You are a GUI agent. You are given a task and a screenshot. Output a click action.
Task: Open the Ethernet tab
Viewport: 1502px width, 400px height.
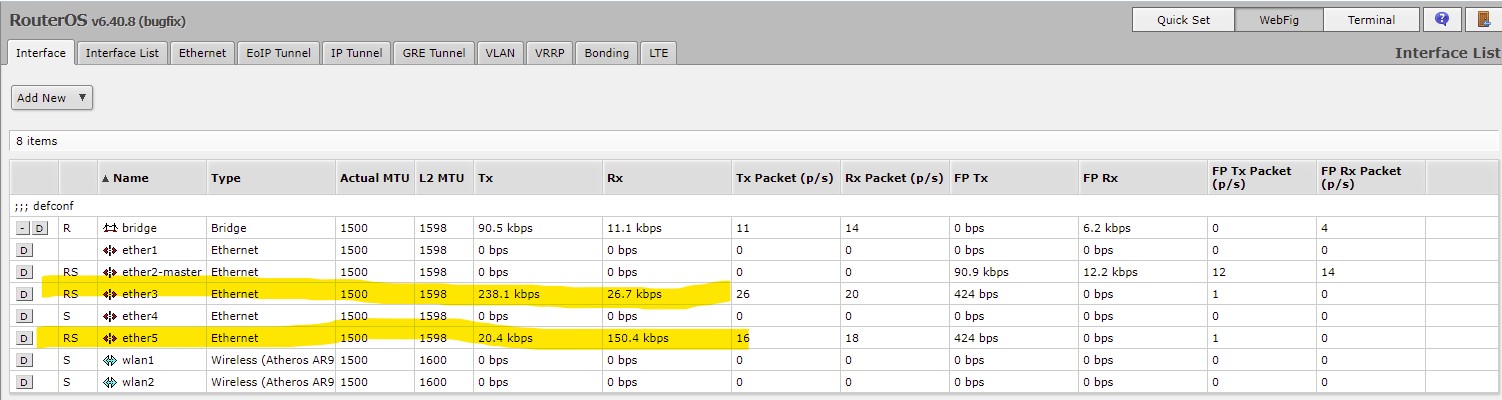tap(202, 53)
